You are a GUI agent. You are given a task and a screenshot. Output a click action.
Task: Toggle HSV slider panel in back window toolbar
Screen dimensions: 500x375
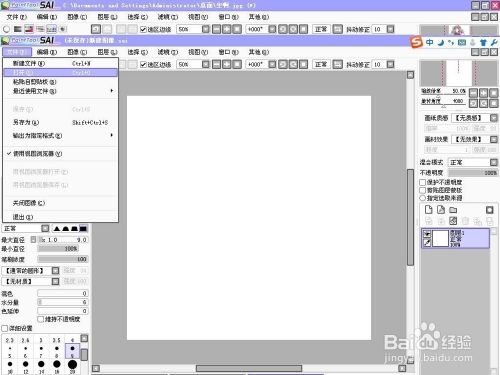(29, 29)
